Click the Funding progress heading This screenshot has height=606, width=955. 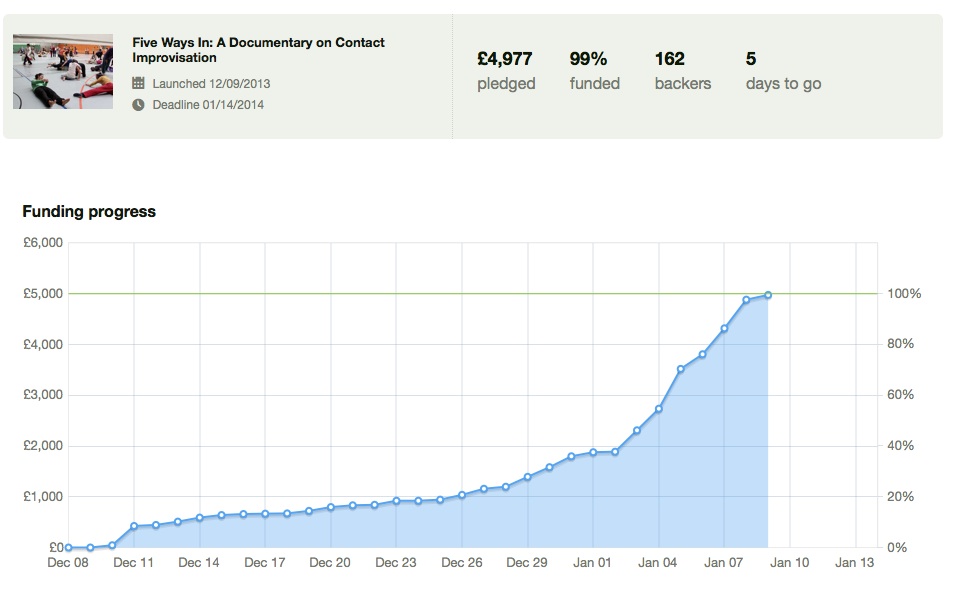pyautogui.click(x=89, y=211)
